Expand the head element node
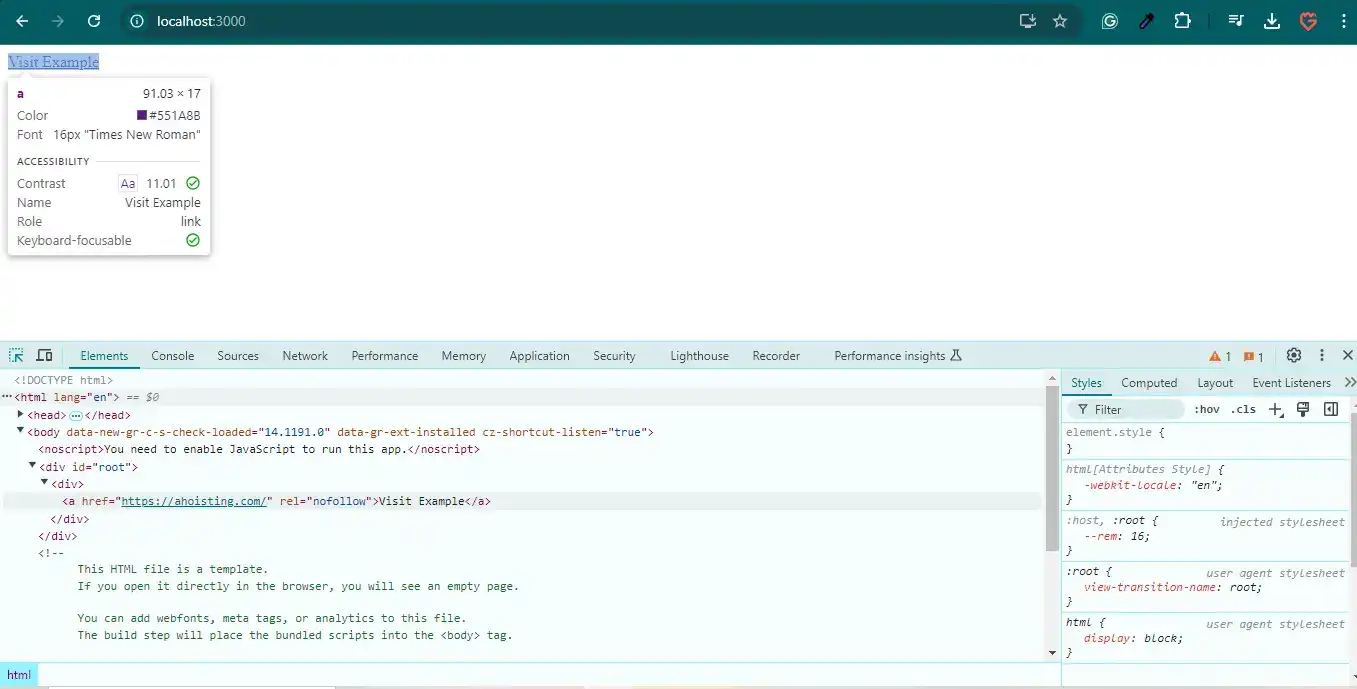1357x689 pixels. pos(21,415)
